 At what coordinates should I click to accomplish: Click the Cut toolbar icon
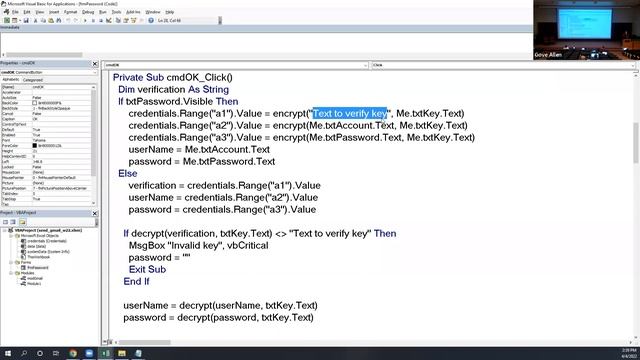pos(36,20)
